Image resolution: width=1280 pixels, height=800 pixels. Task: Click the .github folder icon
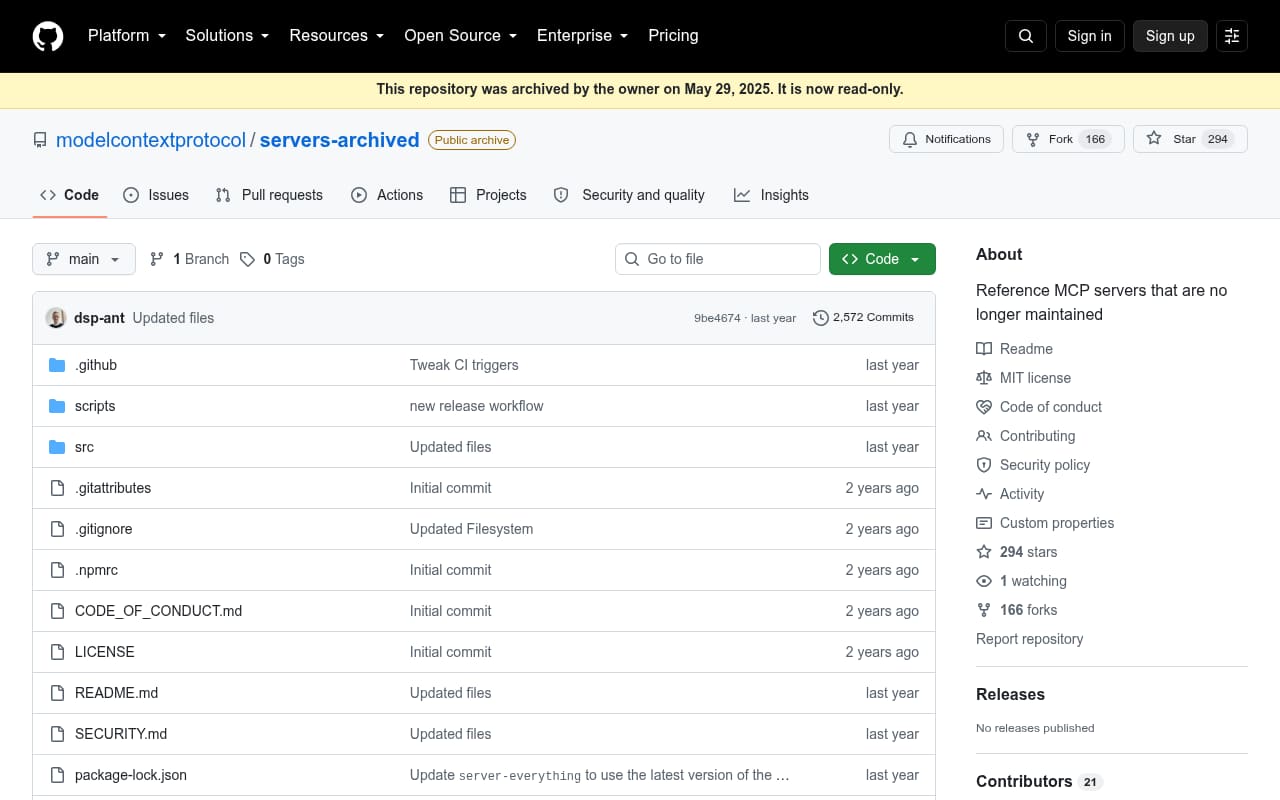point(57,365)
